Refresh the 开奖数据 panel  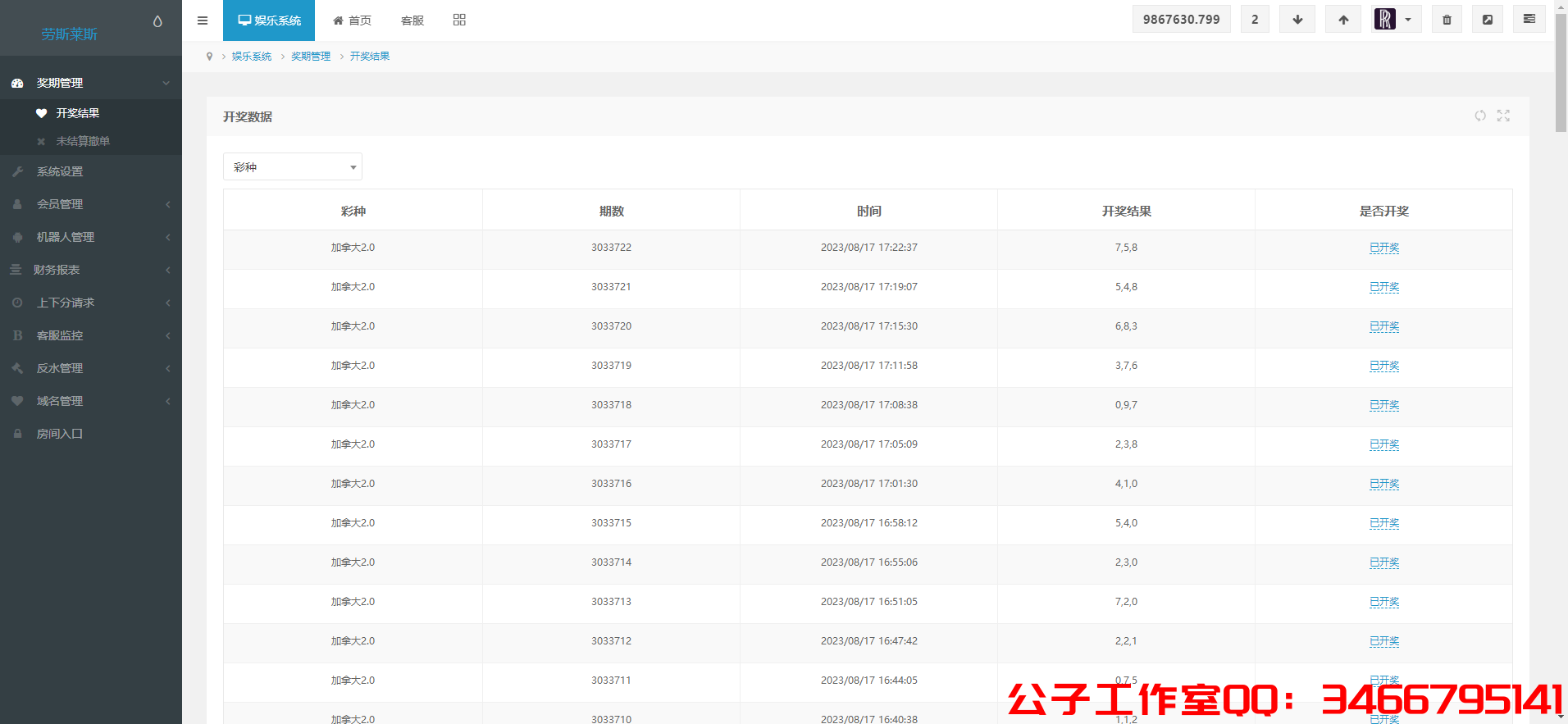1480,116
